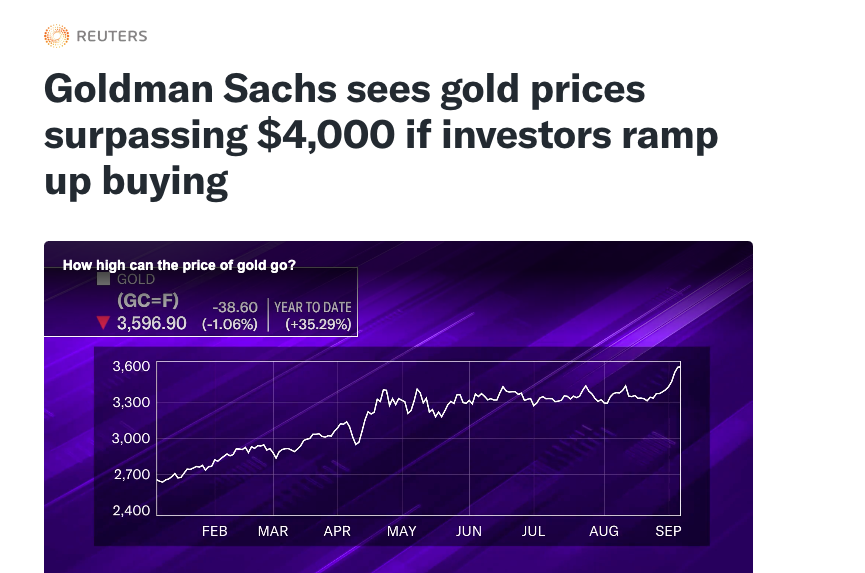865x573 pixels.
Task: Click the 3,000 value on the price axis
Action: tap(130, 439)
